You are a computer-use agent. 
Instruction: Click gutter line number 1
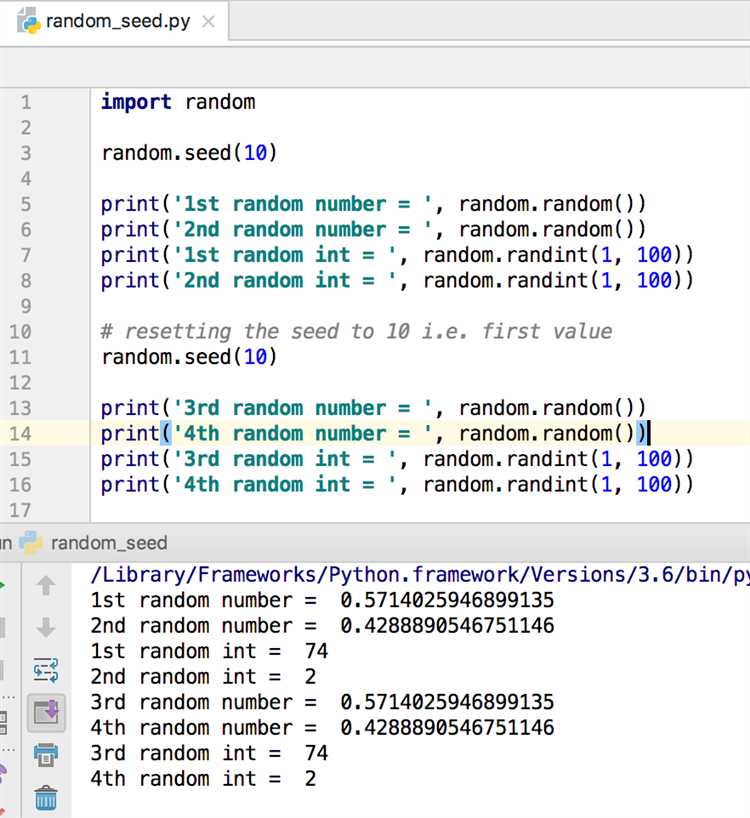pyautogui.click(x=26, y=102)
